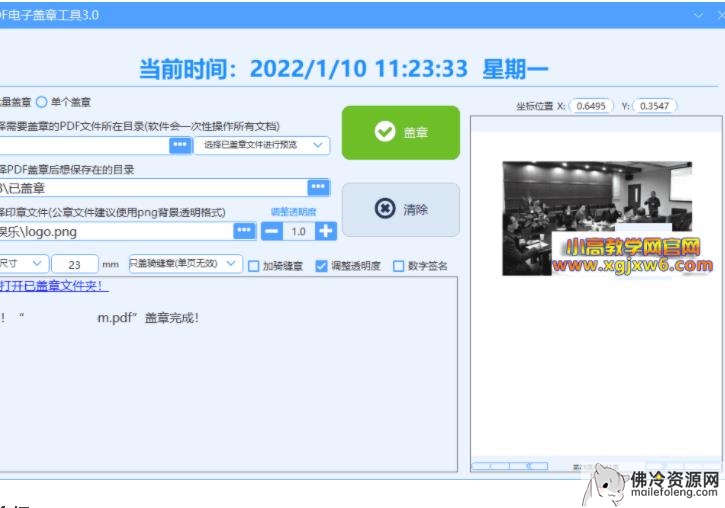Viewport: 725px width, 508px height.
Task: Click the green 盖章 stamp button
Action: point(401,132)
